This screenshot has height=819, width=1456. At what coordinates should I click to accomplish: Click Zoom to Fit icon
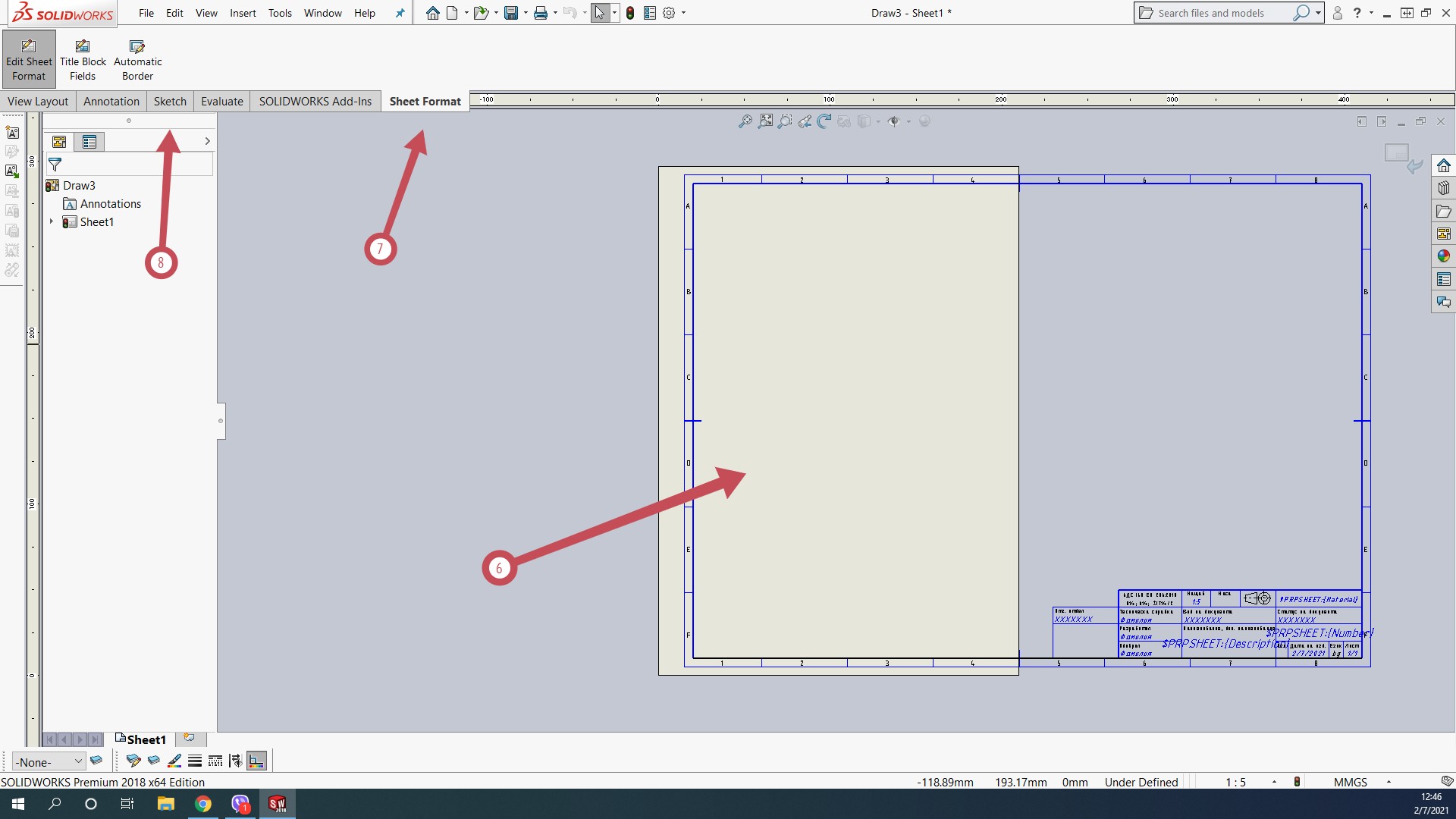[766, 121]
